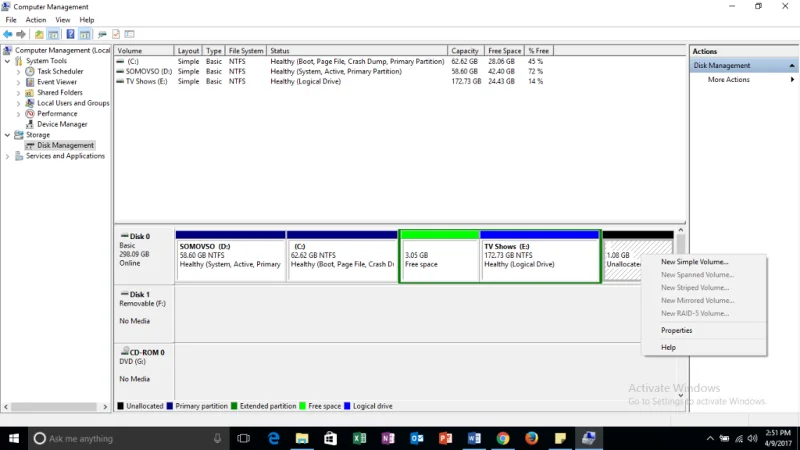
Task: Open More Actions submenu arrow
Action: tap(792, 80)
